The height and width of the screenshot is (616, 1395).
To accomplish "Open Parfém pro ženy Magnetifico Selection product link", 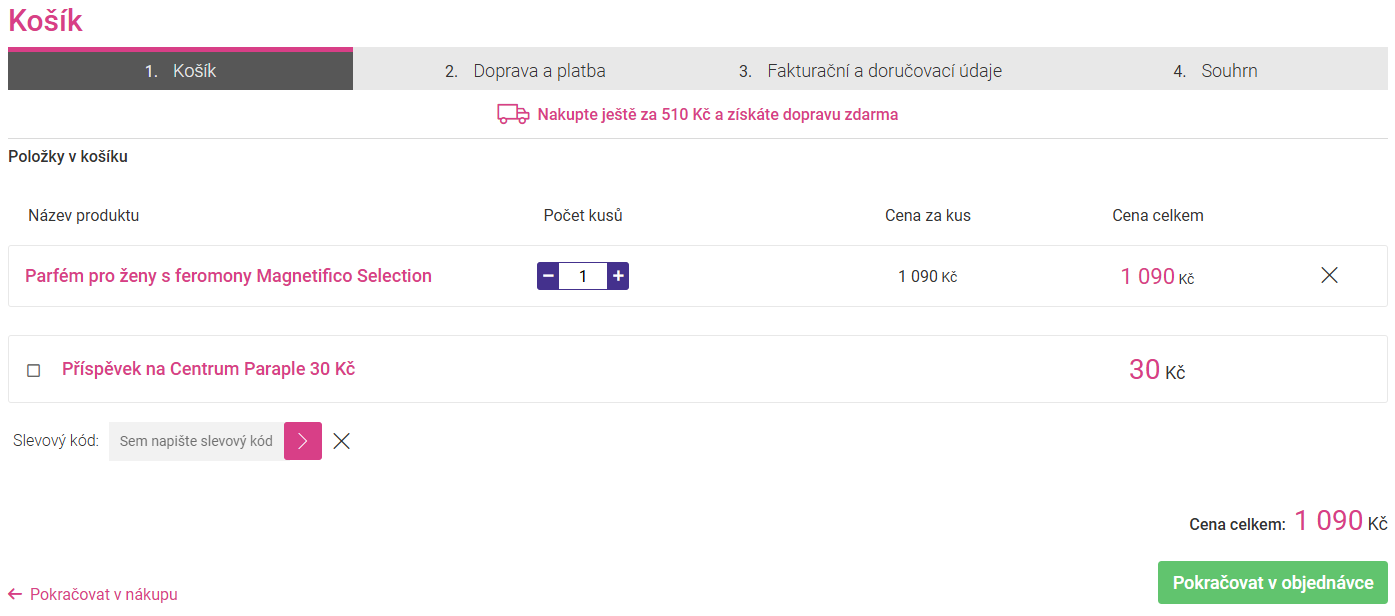I will click(x=228, y=276).
